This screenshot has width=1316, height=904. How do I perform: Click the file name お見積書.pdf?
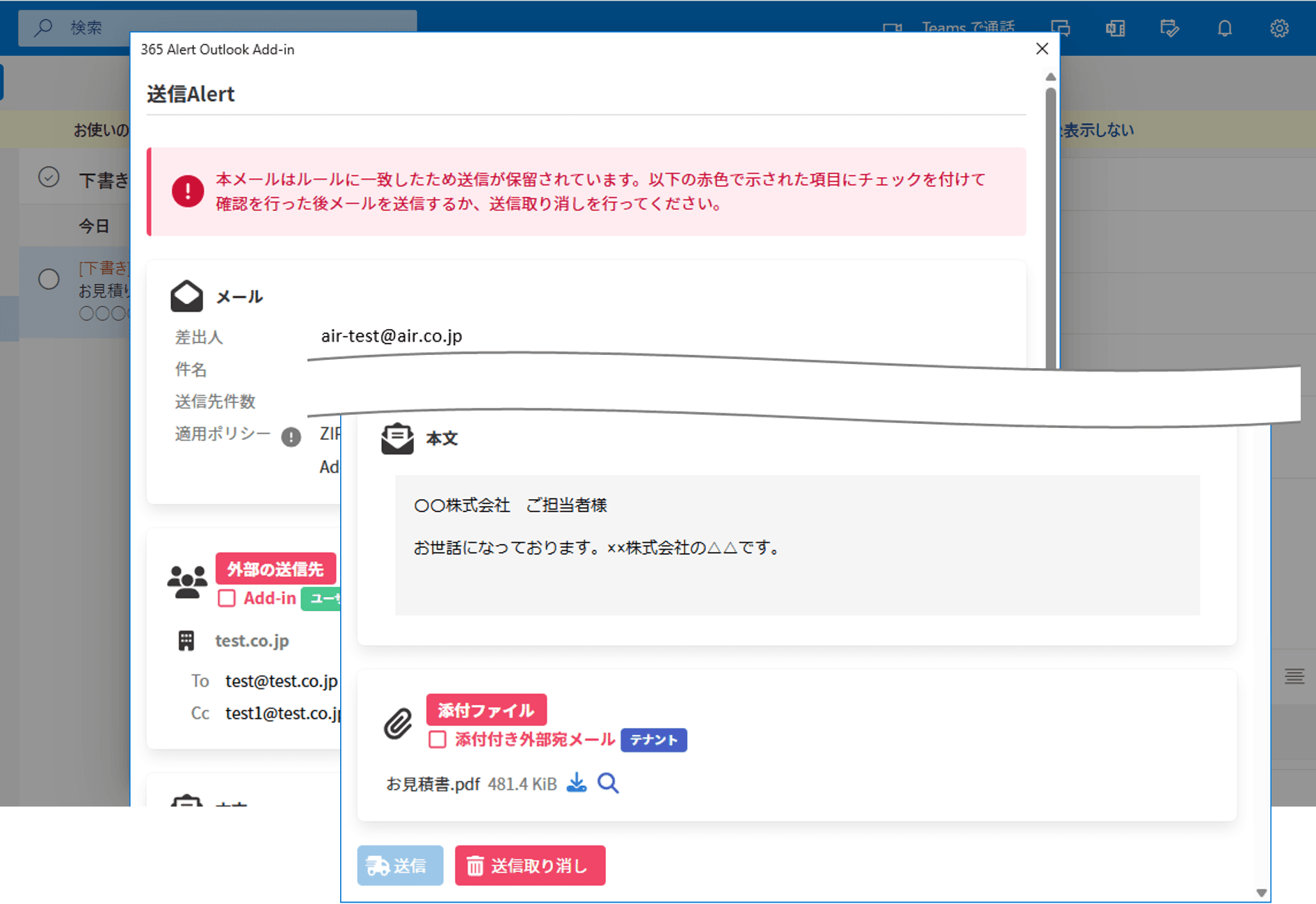pyautogui.click(x=433, y=784)
